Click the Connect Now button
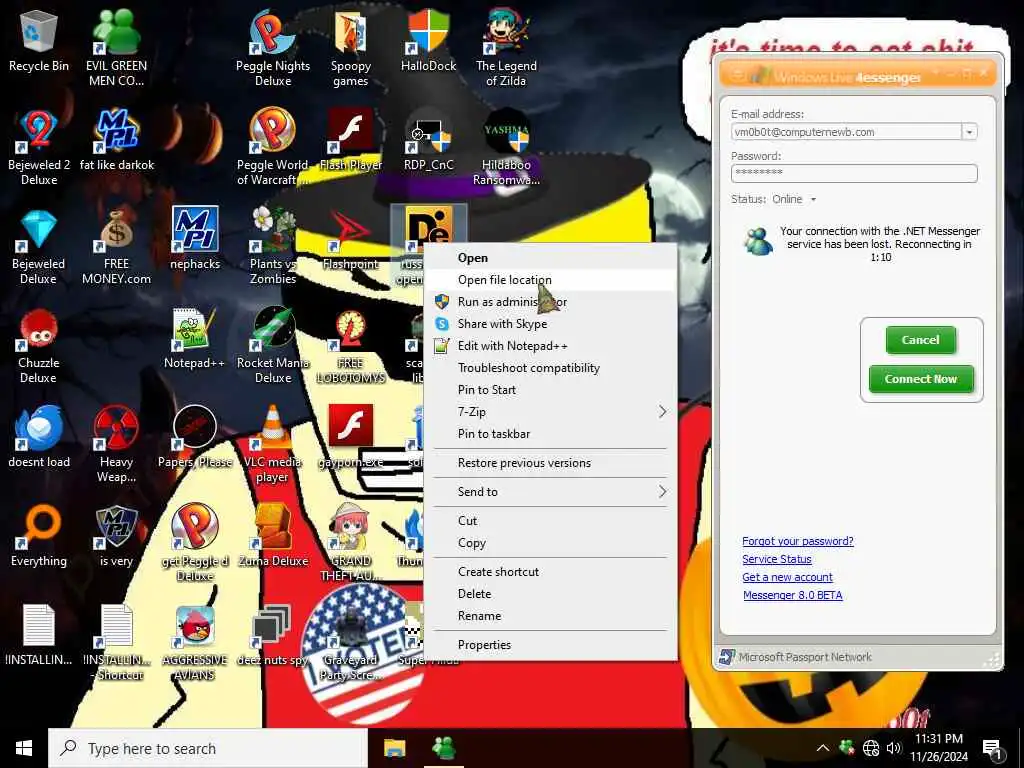Screen dimensions: 1024x768 click(921, 379)
